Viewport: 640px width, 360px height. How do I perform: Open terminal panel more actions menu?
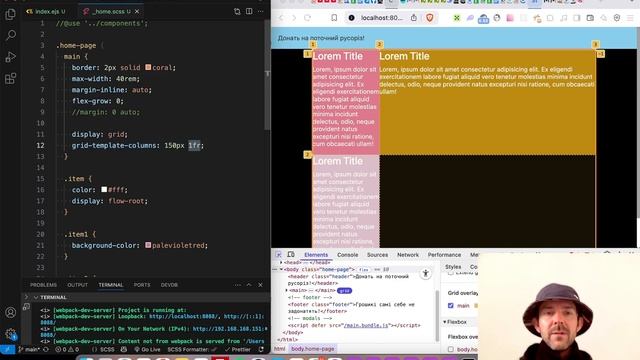[x=238, y=285]
